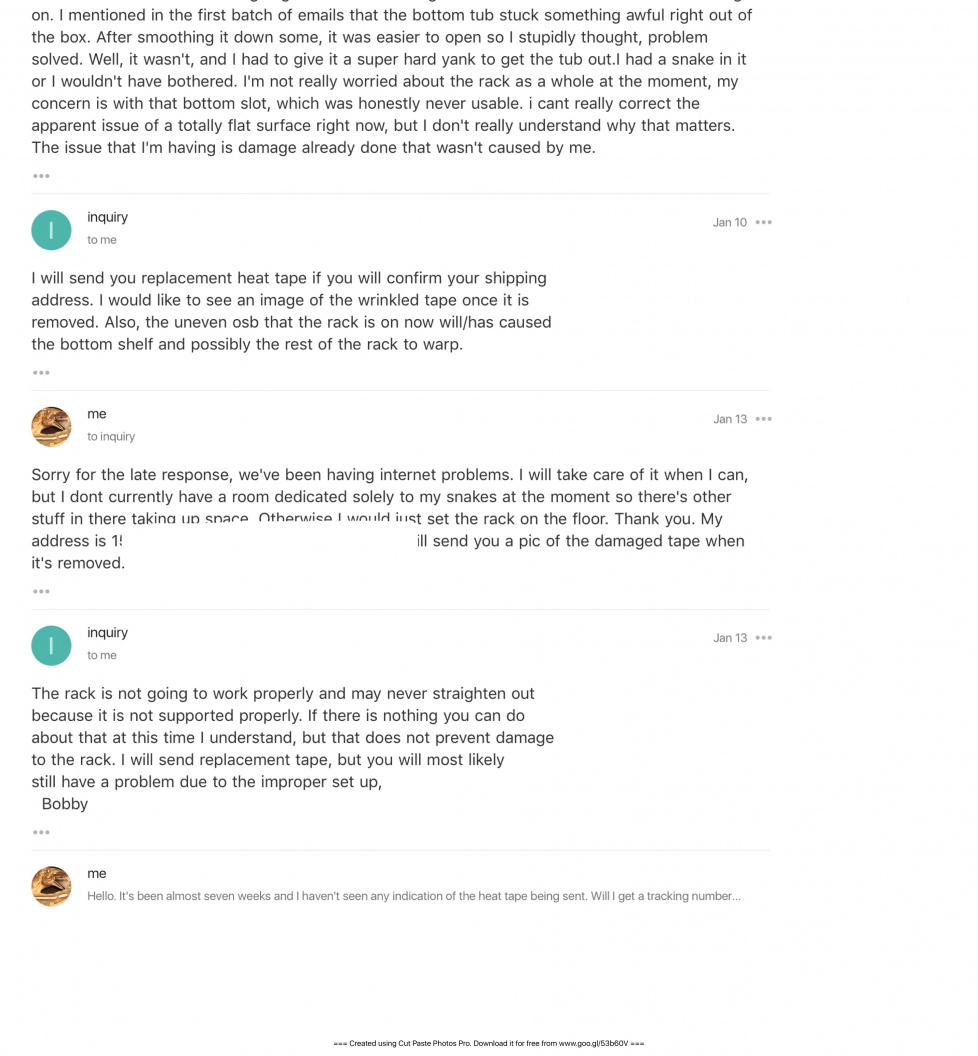The width and height of the screenshot is (978, 1056).
Task: Open more options for the Jan 10 email
Action: click(x=763, y=222)
